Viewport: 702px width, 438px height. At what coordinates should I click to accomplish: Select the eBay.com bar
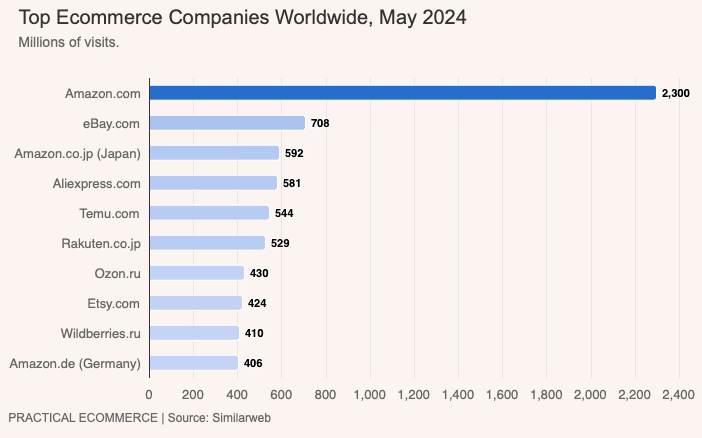coord(227,123)
